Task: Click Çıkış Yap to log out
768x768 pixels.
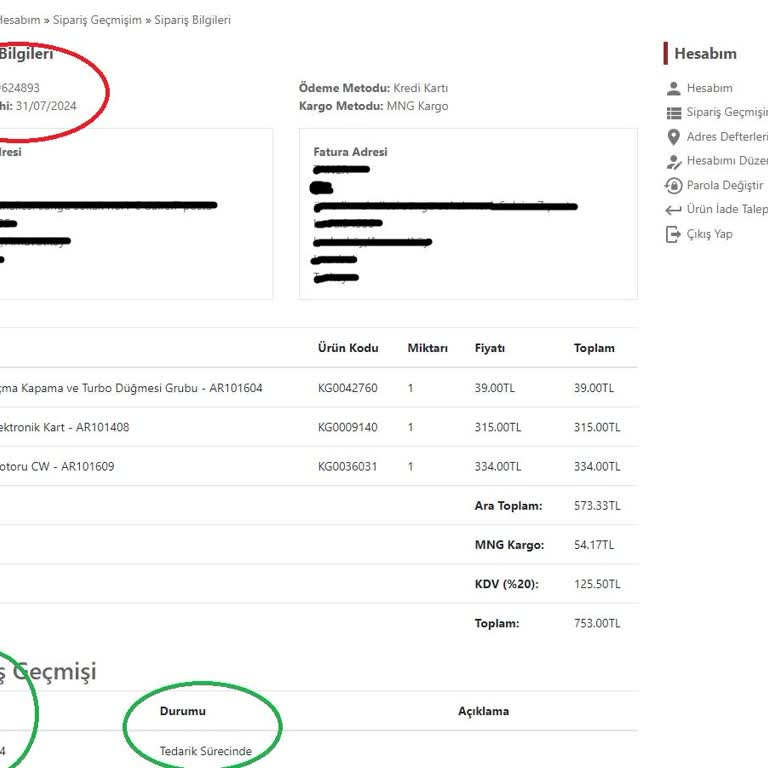Action: click(x=709, y=234)
